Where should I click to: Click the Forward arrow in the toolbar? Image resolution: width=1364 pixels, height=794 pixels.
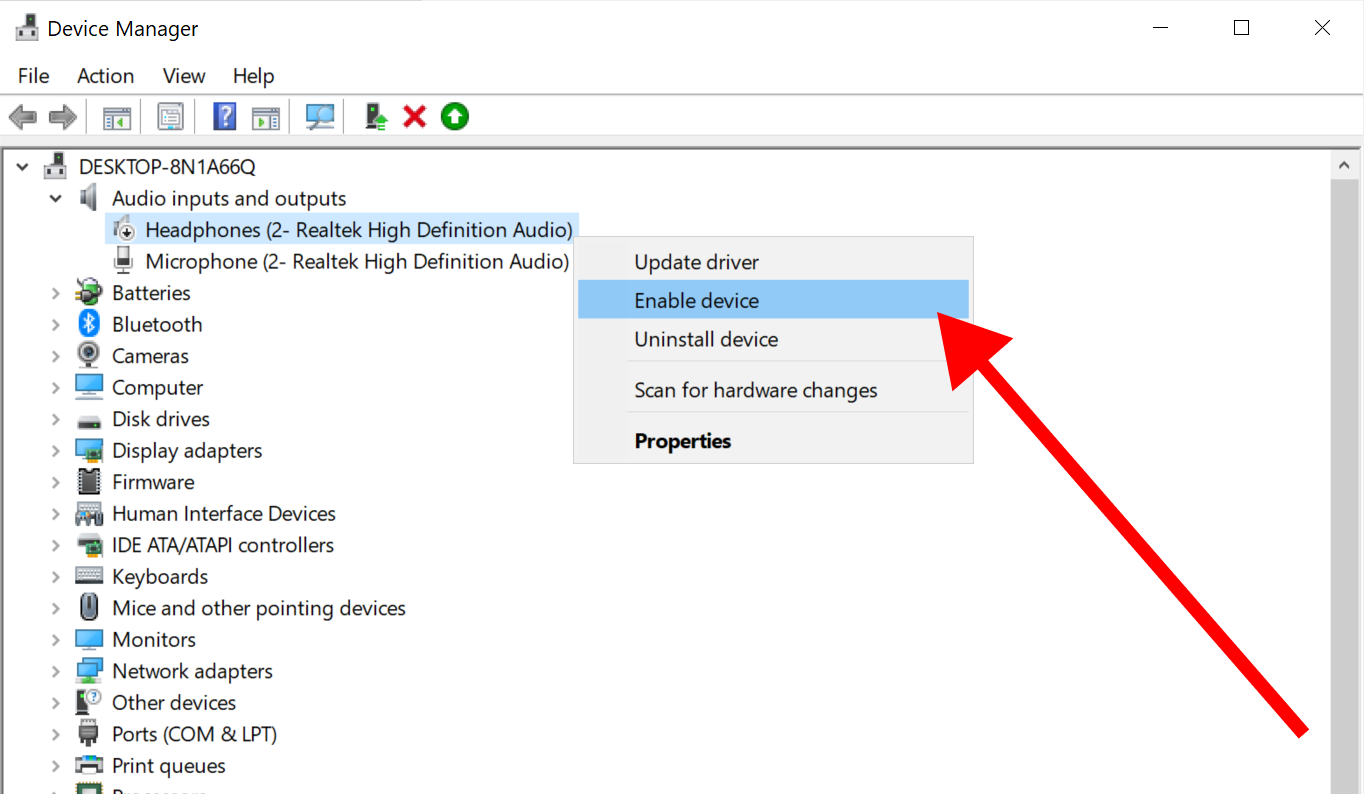point(63,117)
